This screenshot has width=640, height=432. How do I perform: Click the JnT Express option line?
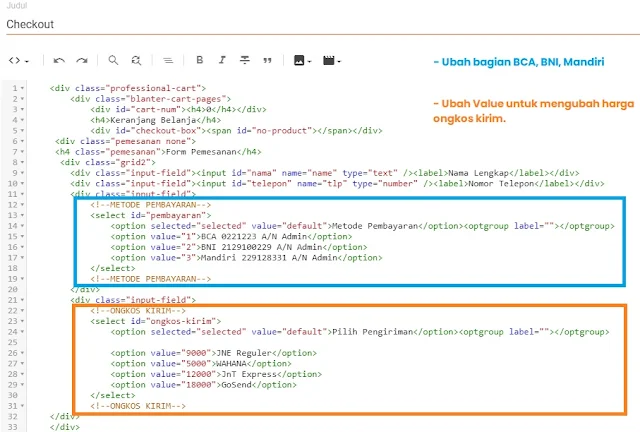[216, 374]
